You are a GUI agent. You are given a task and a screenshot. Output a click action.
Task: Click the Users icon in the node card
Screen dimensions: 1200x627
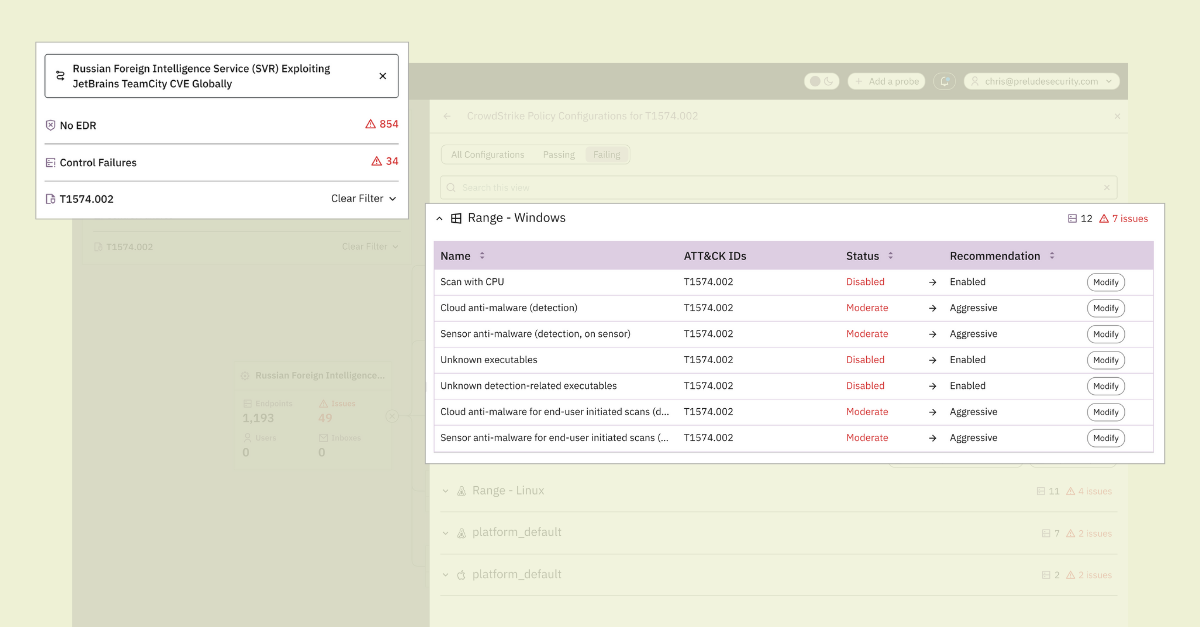247,438
